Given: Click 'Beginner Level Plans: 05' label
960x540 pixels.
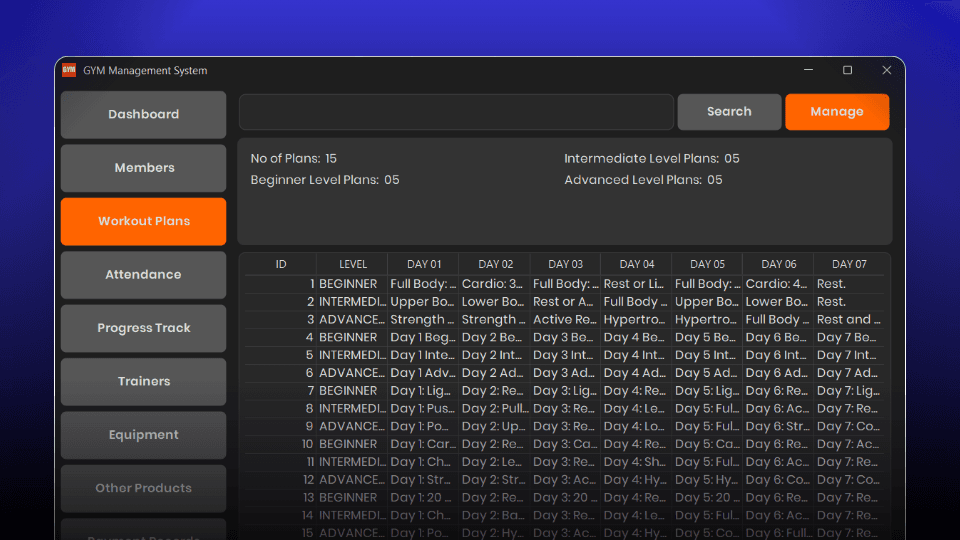Looking at the screenshot, I should coord(324,180).
